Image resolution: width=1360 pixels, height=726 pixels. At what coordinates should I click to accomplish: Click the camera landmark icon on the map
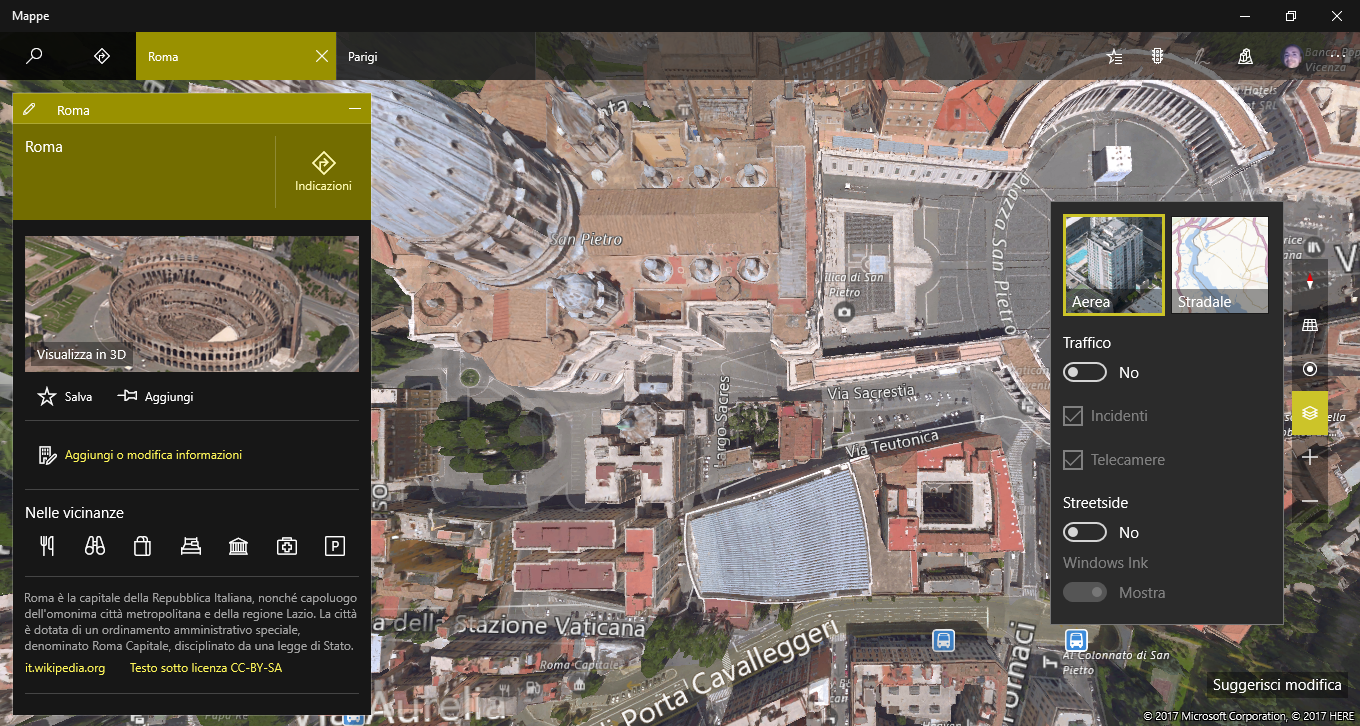tap(845, 312)
